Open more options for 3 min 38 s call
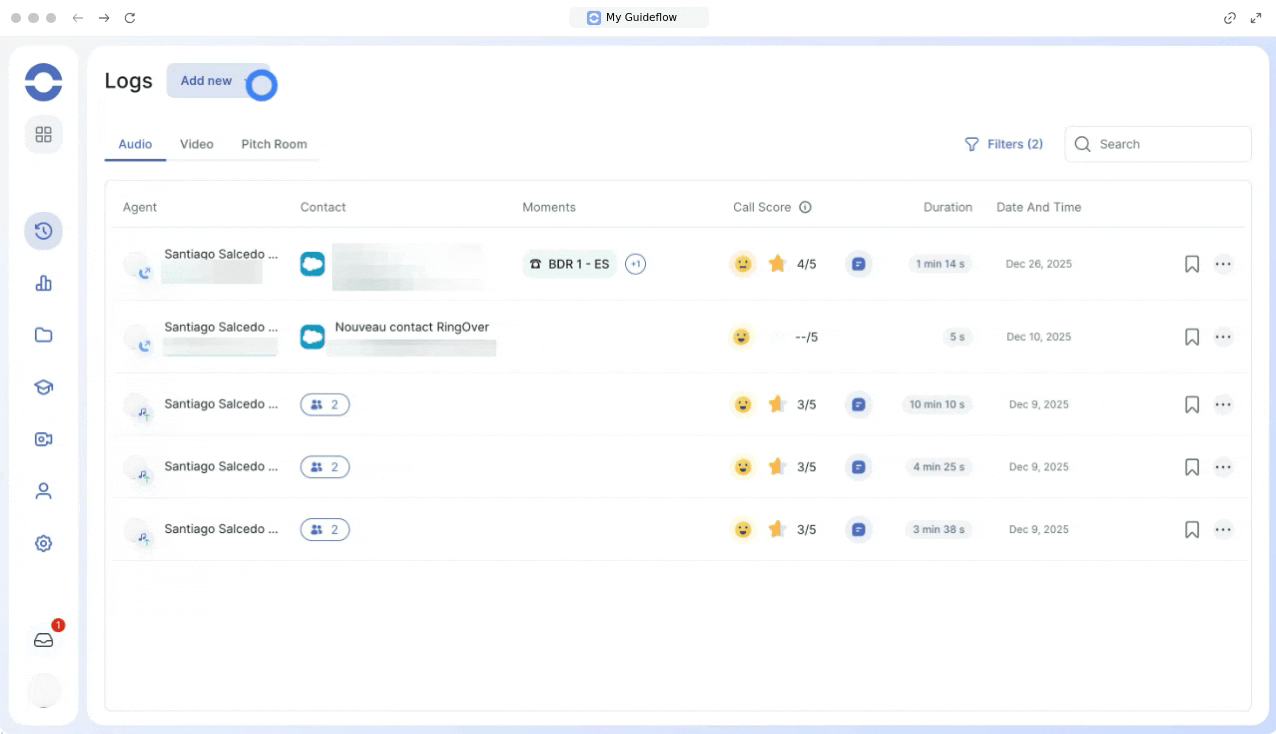 (x=1223, y=530)
